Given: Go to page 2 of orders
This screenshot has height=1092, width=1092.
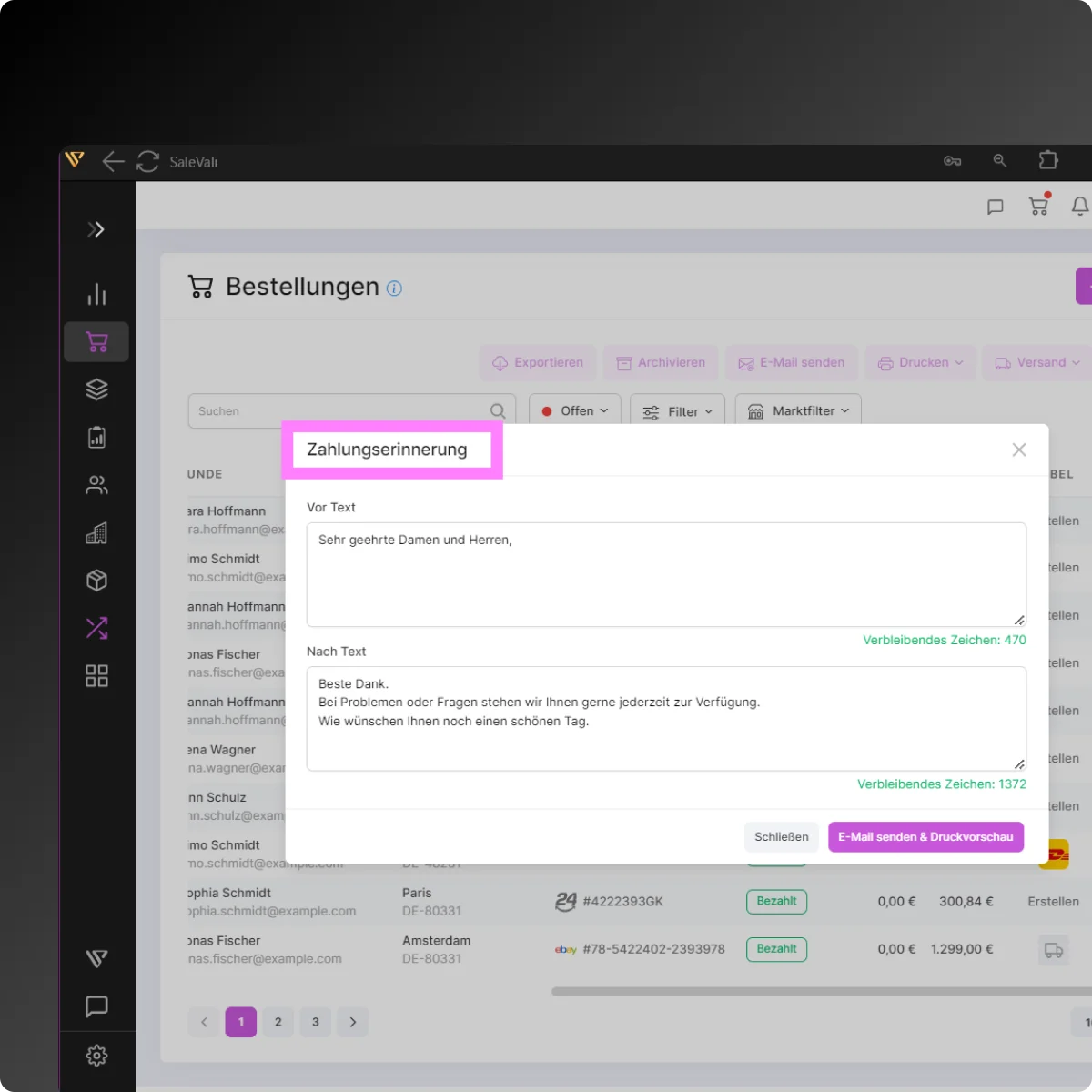Looking at the screenshot, I should (278, 1022).
